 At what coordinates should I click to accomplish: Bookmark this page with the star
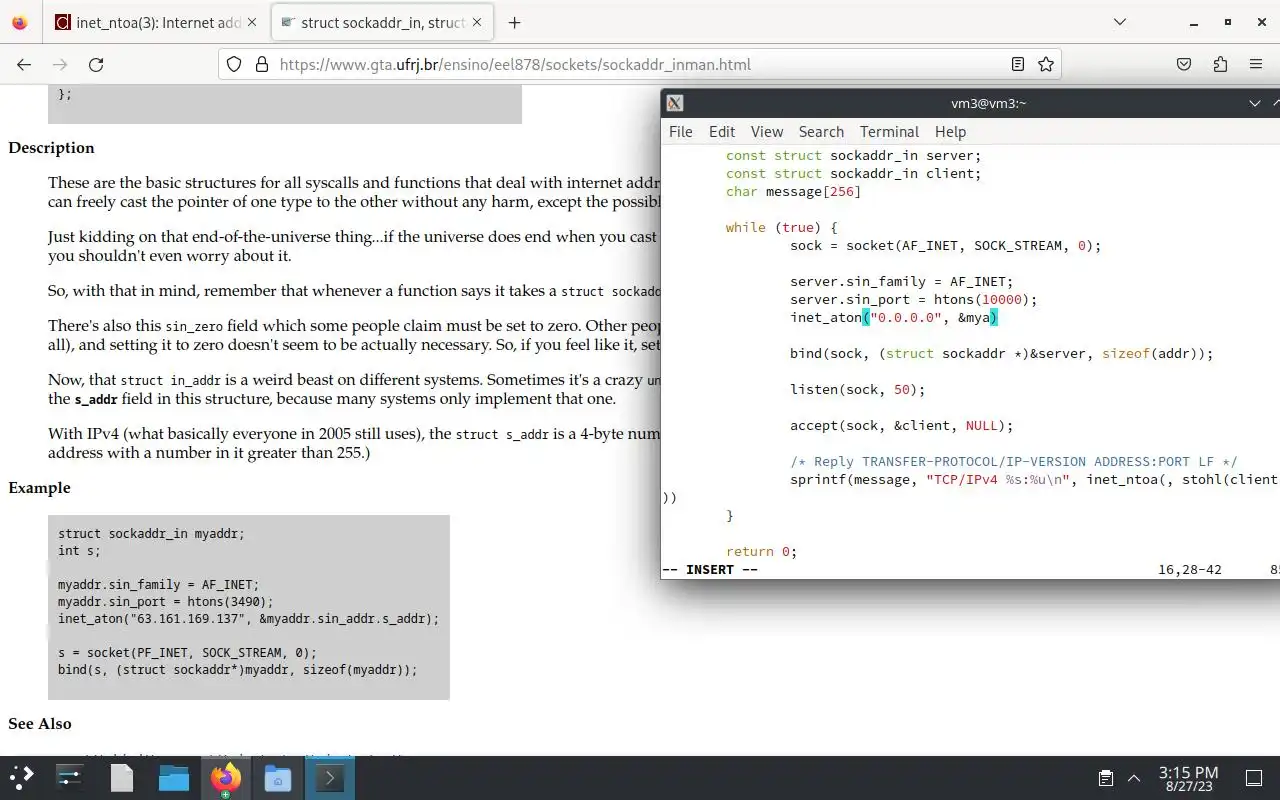click(1046, 64)
